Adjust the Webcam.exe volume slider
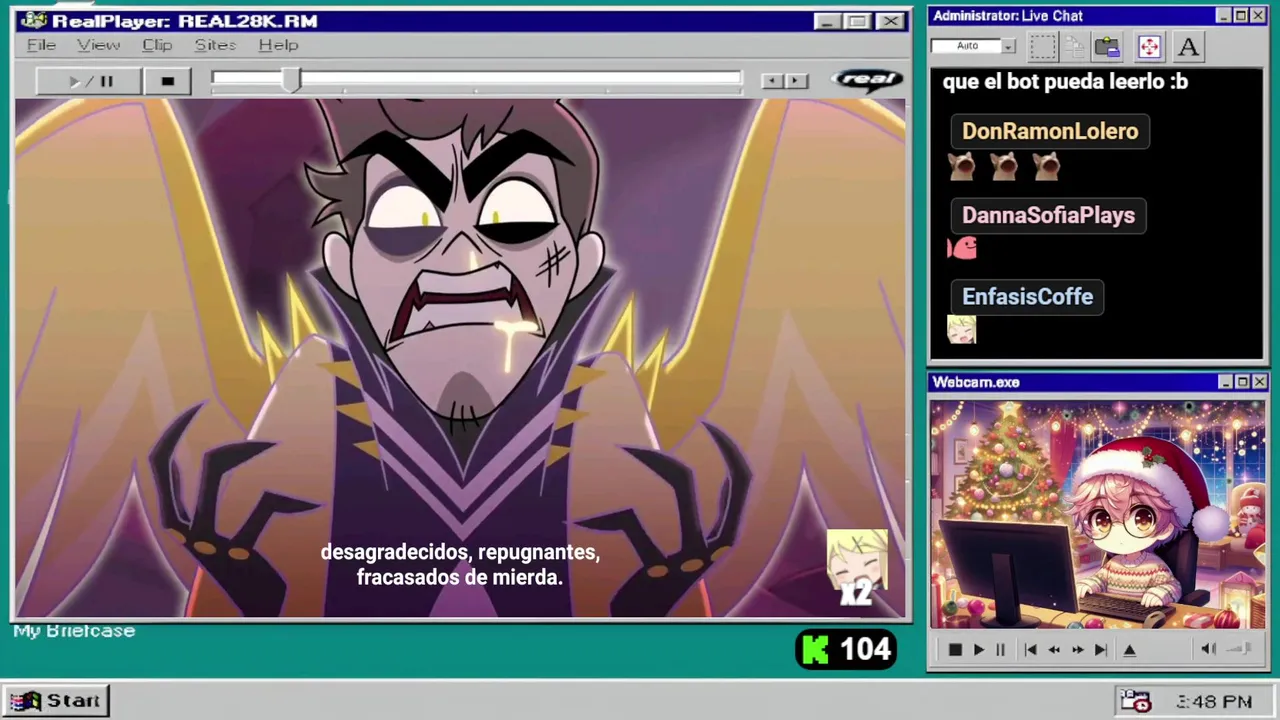This screenshot has width=1280, height=720. pos(1240,649)
